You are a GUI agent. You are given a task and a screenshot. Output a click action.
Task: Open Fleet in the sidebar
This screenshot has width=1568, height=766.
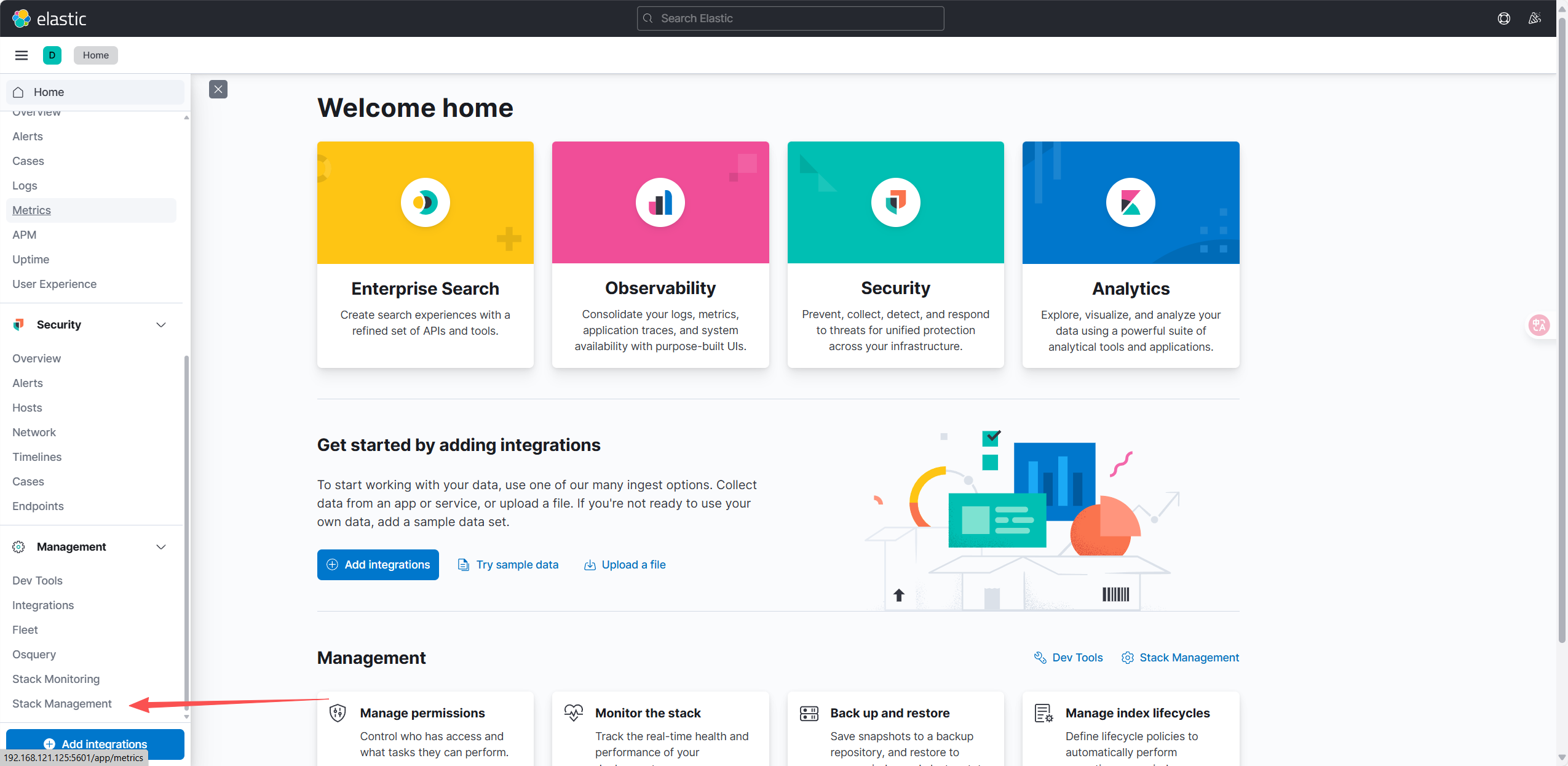point(25,630)
